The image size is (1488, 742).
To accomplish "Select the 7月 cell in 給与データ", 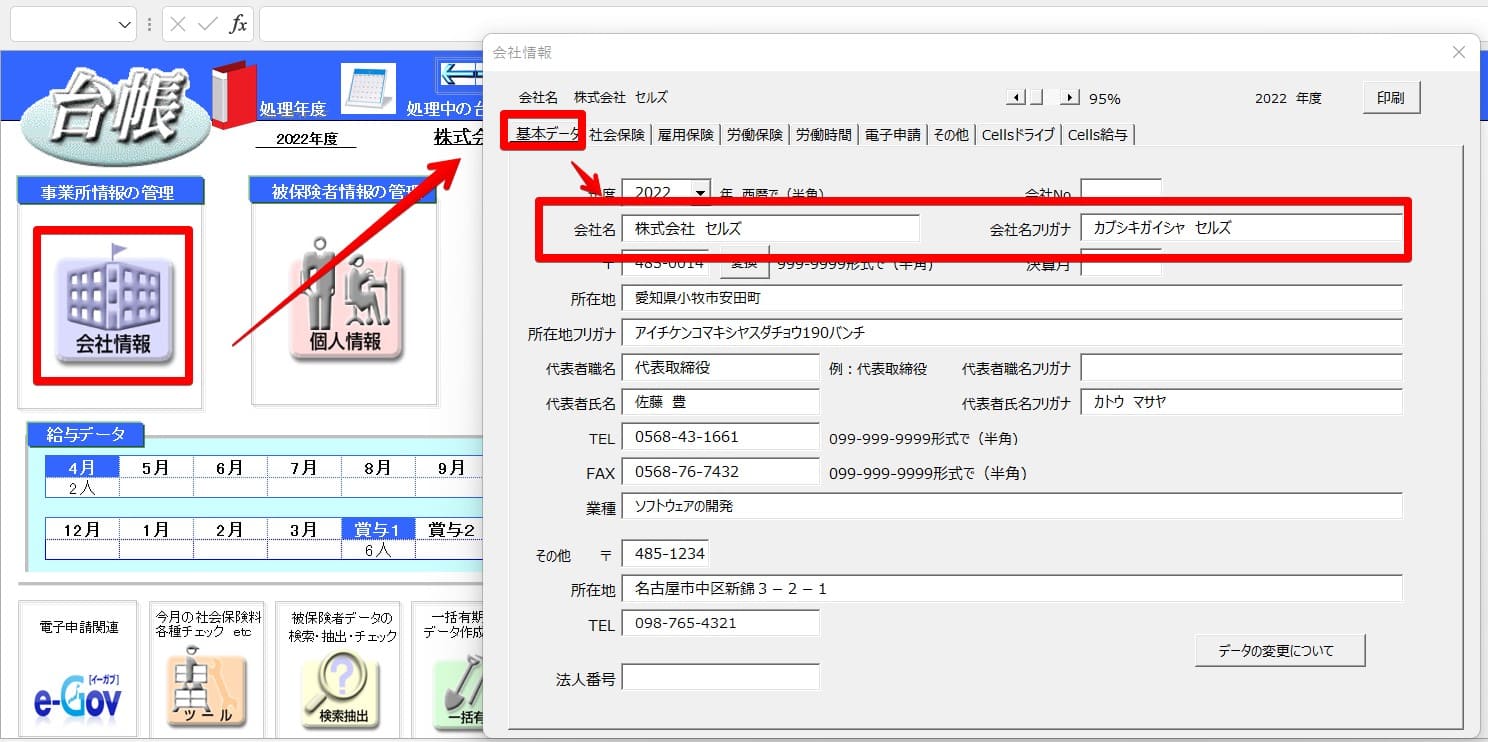I will coord(304,467).
